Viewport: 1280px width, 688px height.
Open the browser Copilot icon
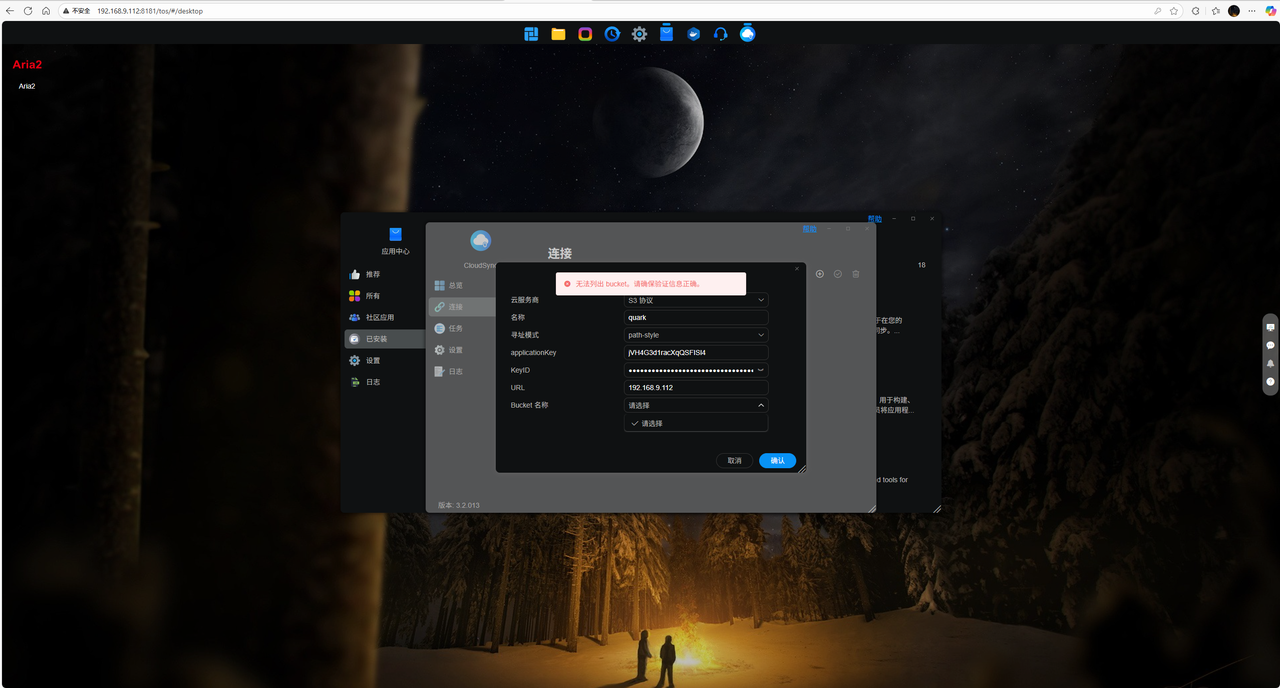(x=1269, y=10)
